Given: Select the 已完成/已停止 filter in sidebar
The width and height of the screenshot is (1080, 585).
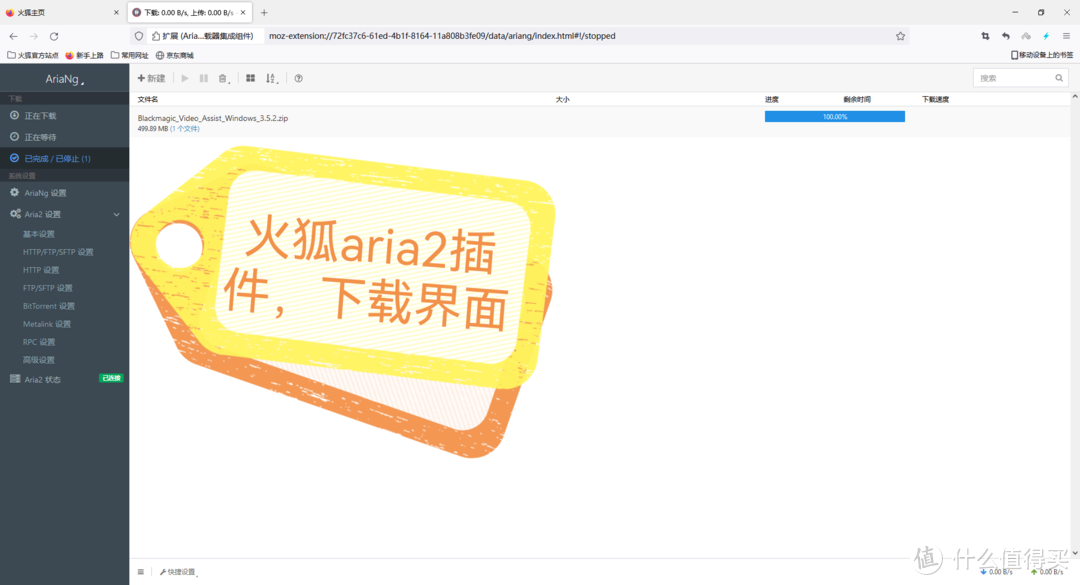Looking at the screenshot, I should (x=55, y=158).
